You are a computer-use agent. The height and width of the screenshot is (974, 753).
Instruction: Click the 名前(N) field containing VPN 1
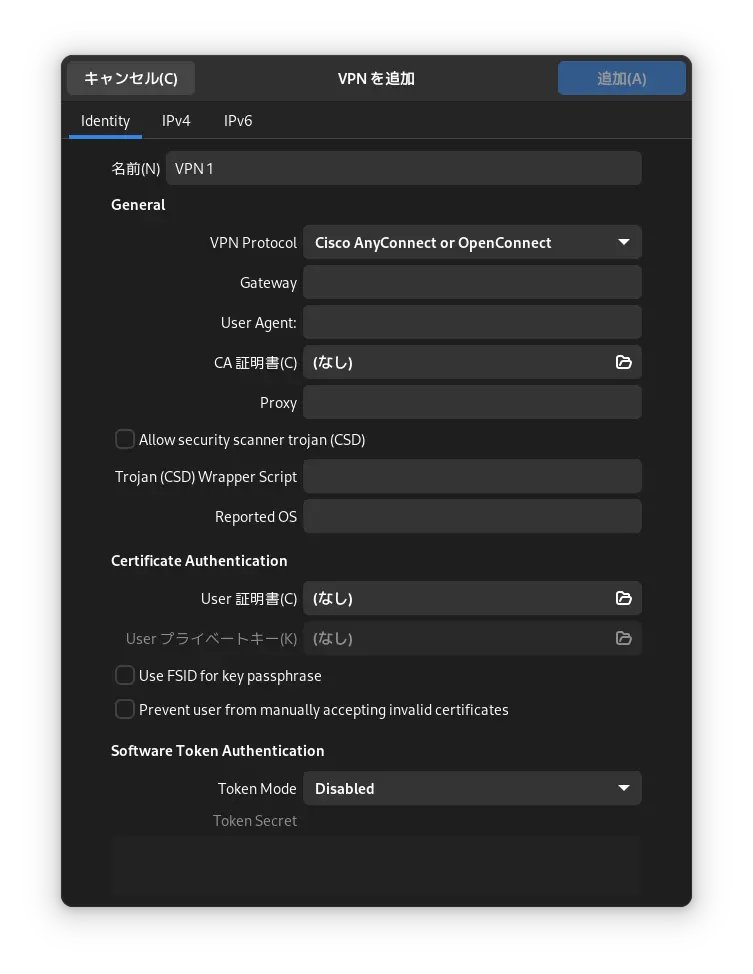click(404, 168)
